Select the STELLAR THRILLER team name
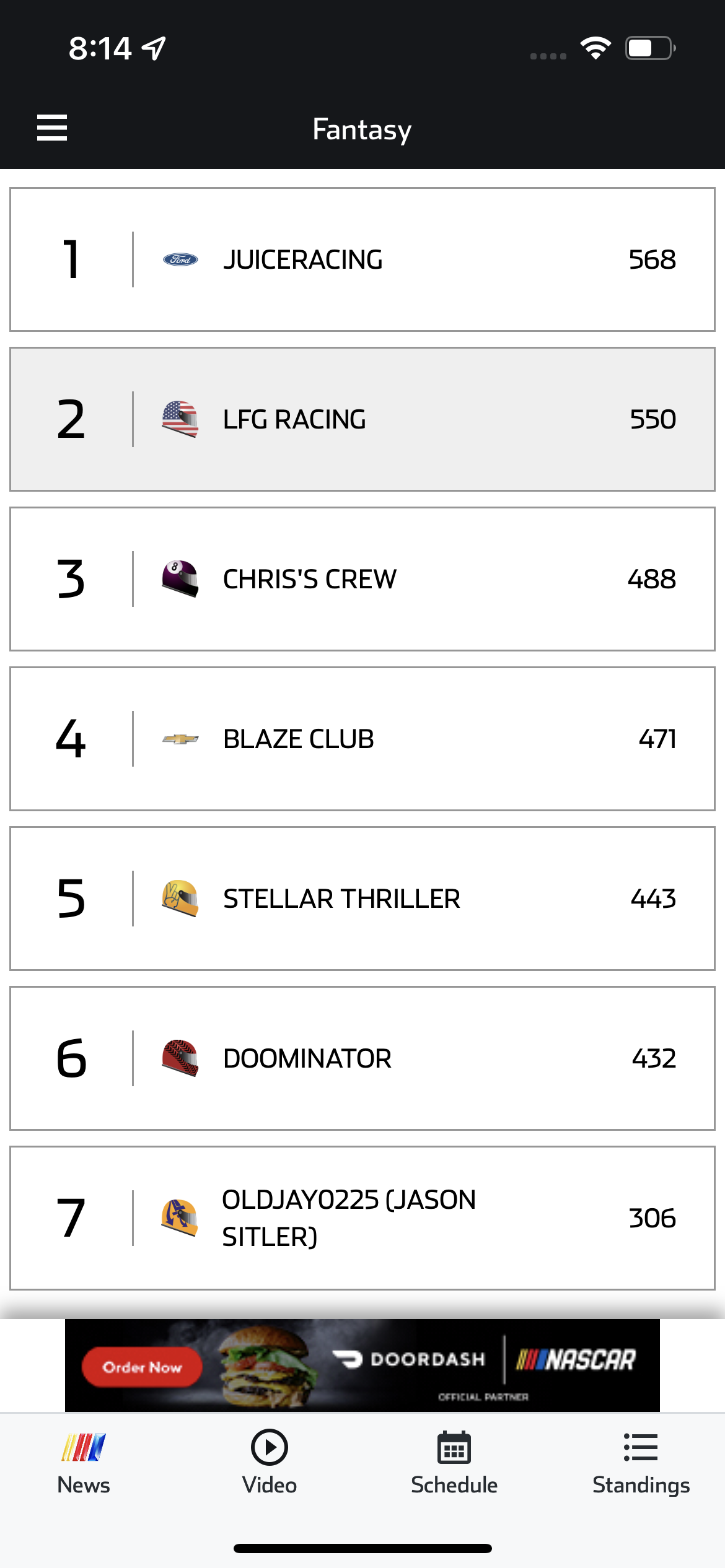Screen dimensions: 725x1568 (341, 899)
